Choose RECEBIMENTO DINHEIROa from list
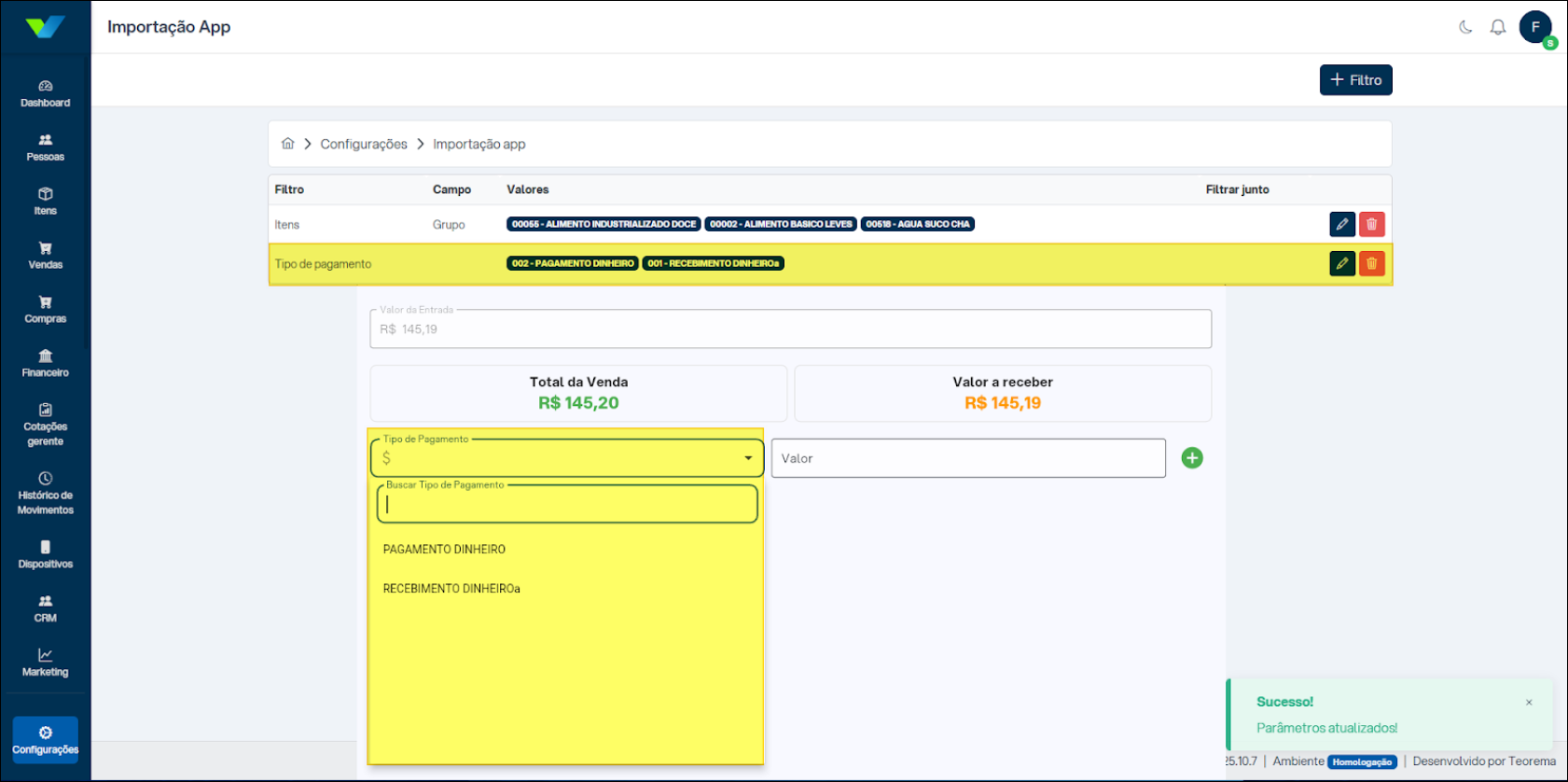The width and height of the screenshot is (1568, 782). pyautogui.click(x=451, y=589)
